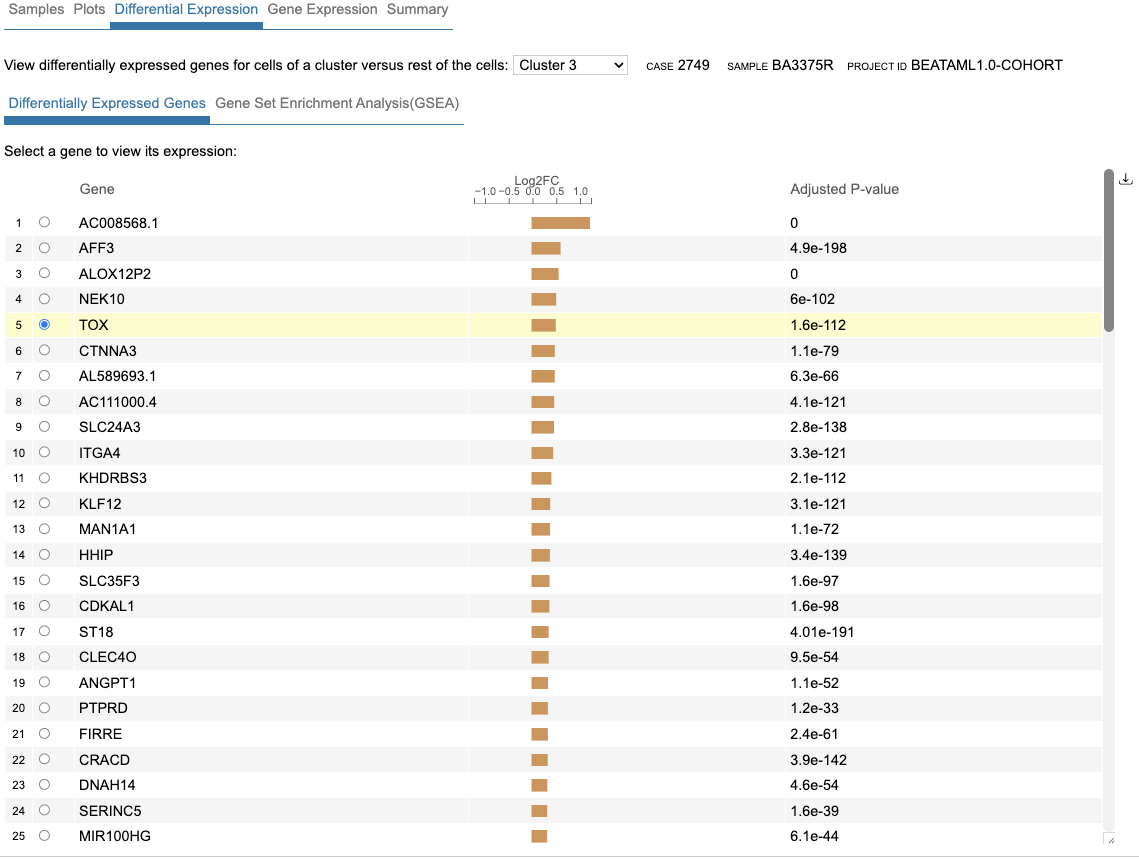This screenshot has height=859, width=1139.
Task: Click the PTPRD gene name
Action: point(103,708)
